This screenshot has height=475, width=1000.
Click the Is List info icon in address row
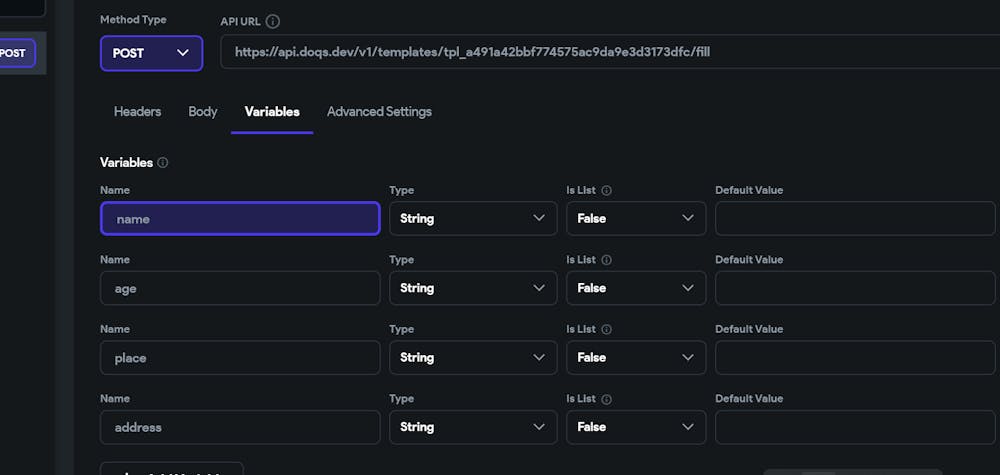[607, 398]
